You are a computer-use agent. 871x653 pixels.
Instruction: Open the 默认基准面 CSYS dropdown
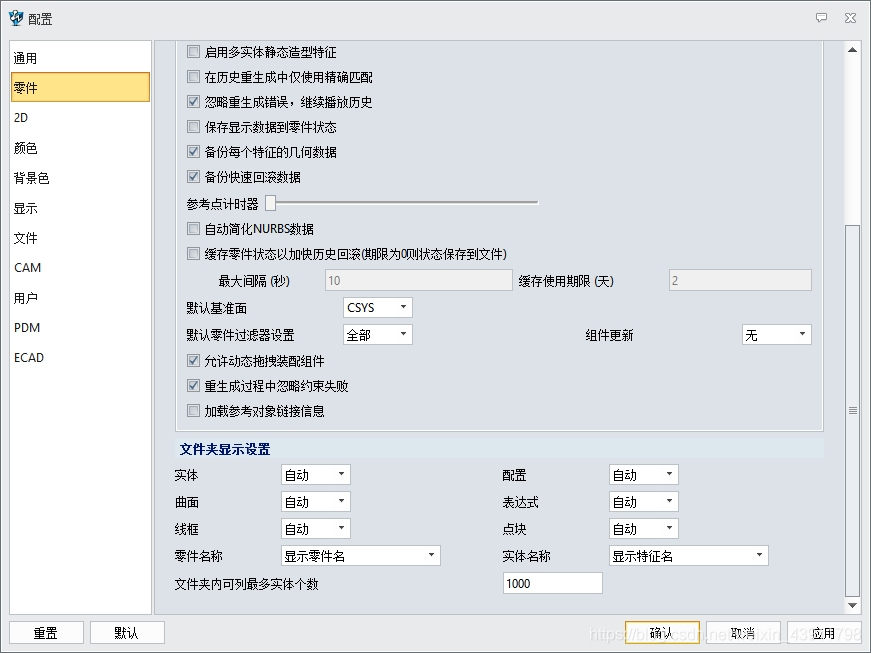(378, 307)
